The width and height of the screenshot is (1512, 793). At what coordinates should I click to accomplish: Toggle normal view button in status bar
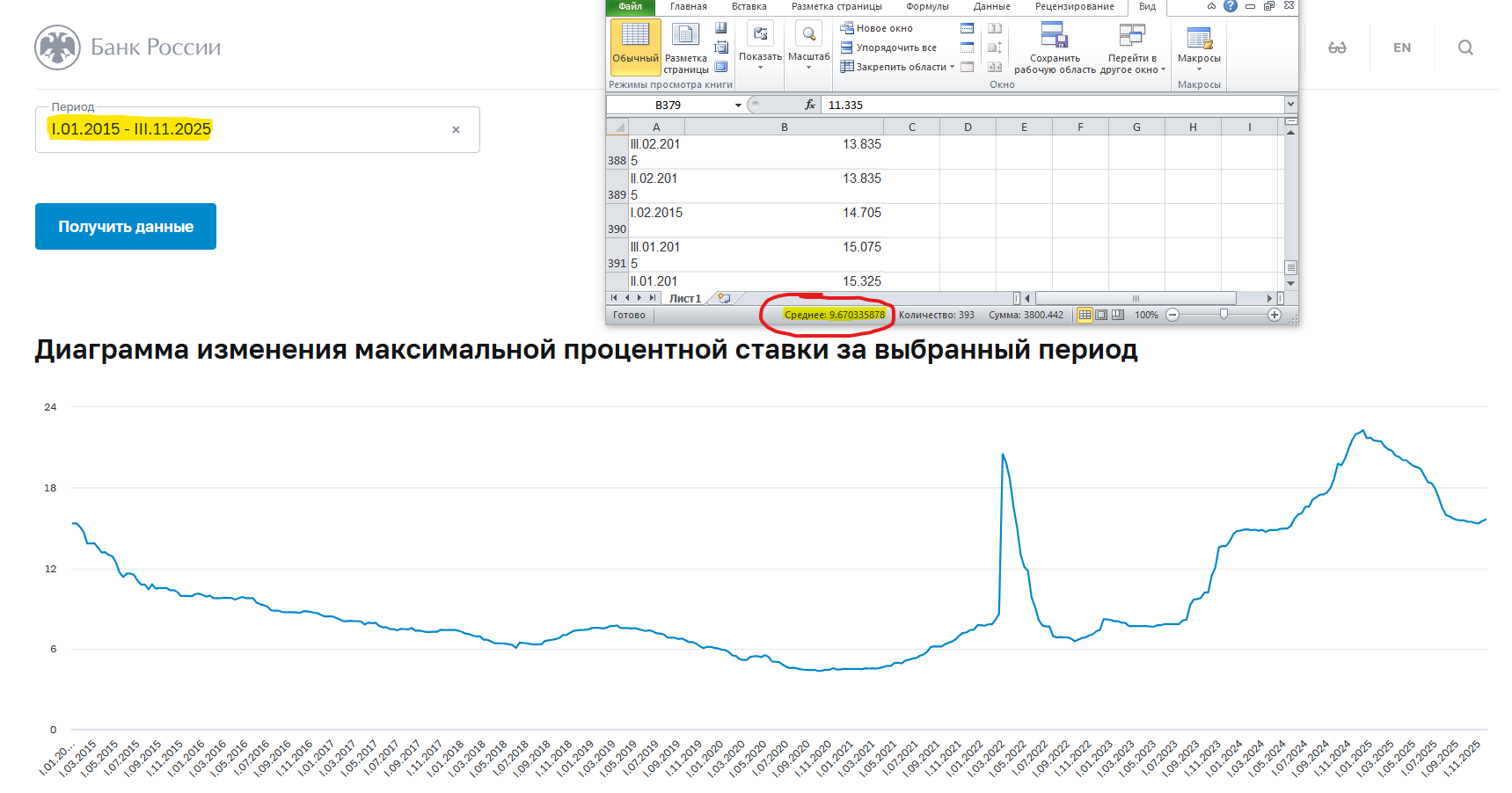point(1085,315)
